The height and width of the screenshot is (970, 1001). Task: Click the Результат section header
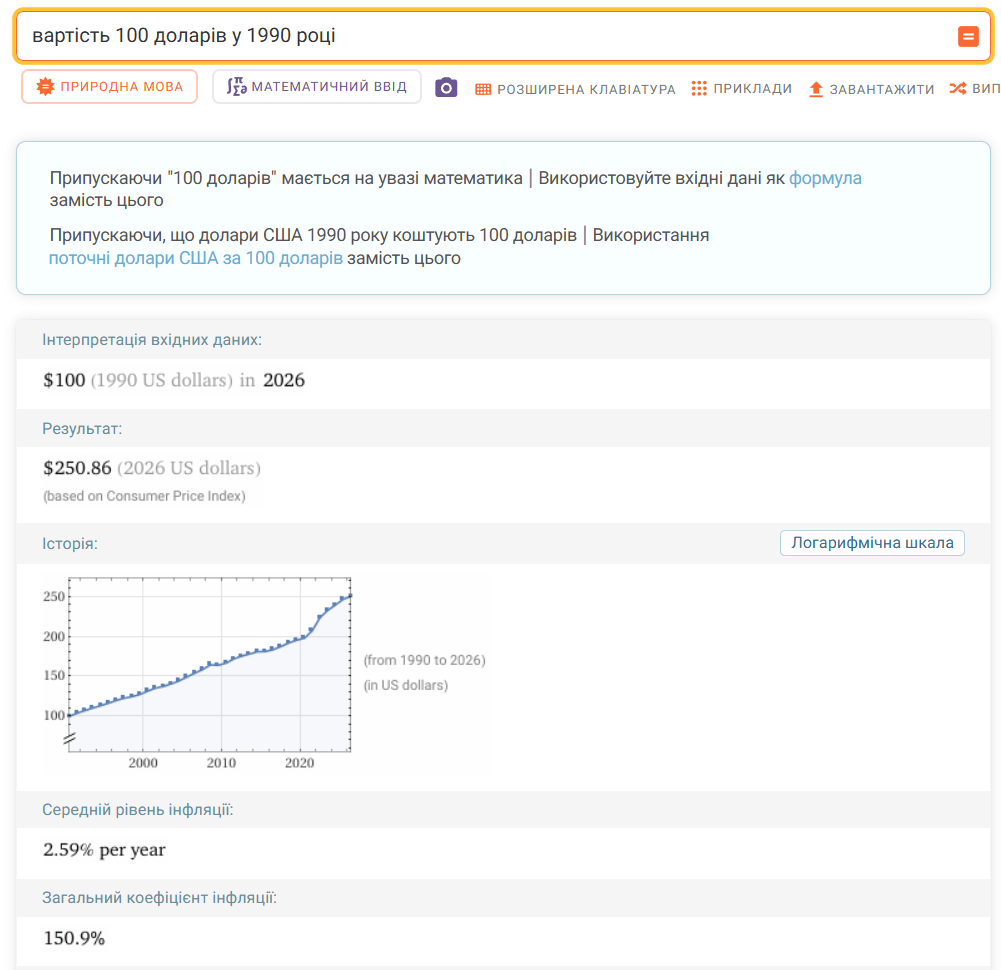click(x=82, y=428)
